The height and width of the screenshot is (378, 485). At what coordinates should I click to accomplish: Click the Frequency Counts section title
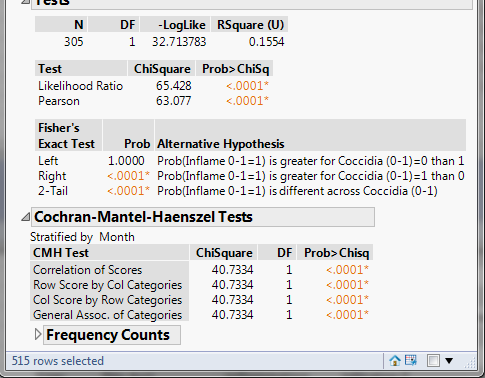pos(108,335)
